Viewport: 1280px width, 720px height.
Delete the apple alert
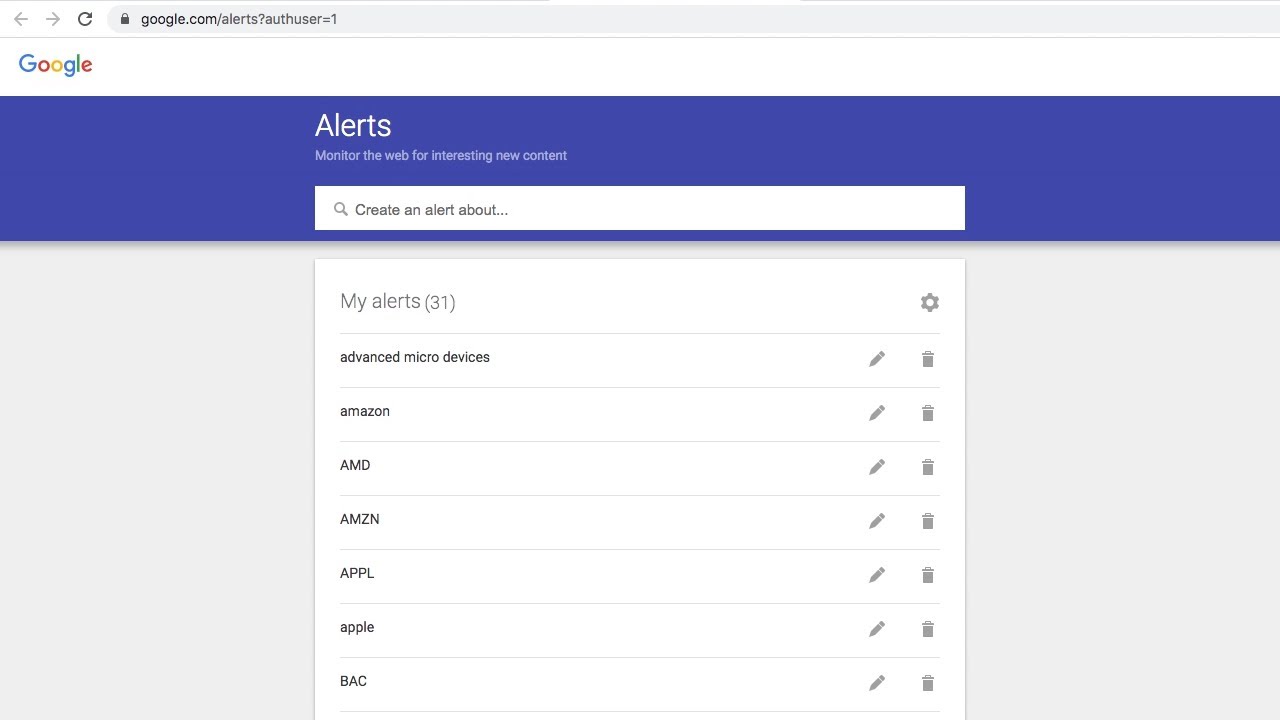[928, 629]
